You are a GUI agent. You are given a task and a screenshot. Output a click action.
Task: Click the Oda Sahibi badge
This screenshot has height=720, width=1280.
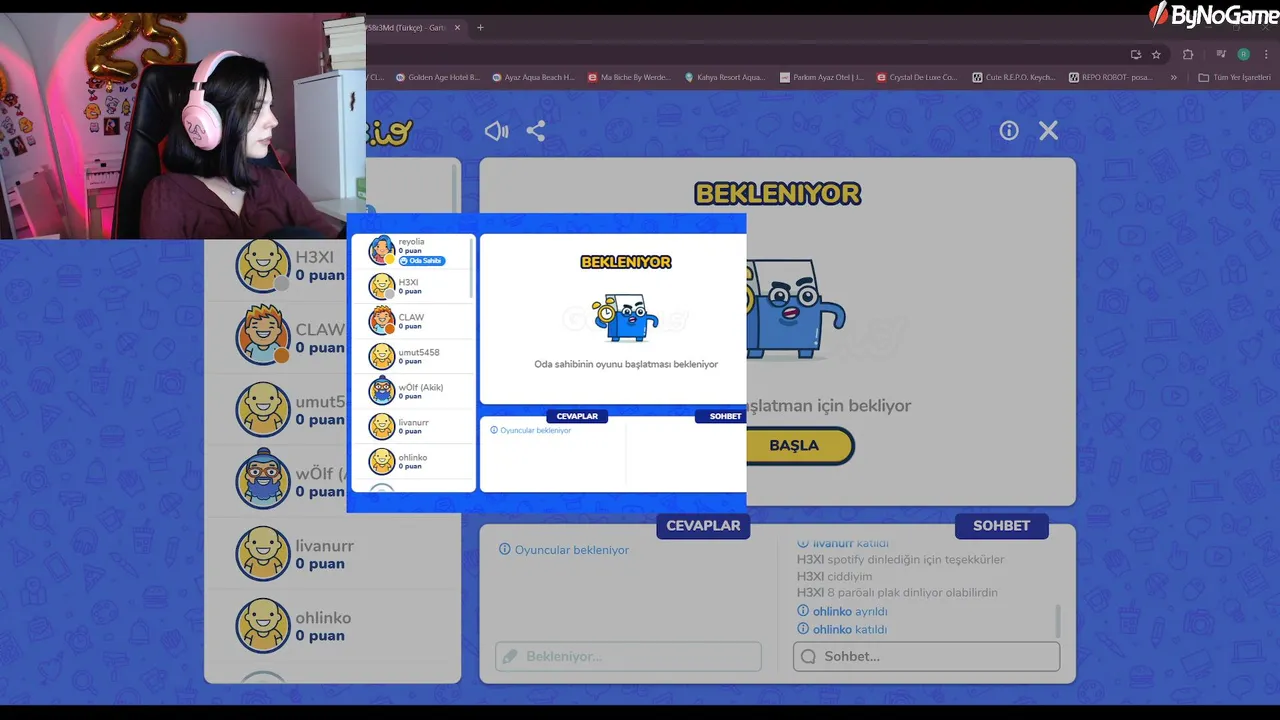coord(421,261)
